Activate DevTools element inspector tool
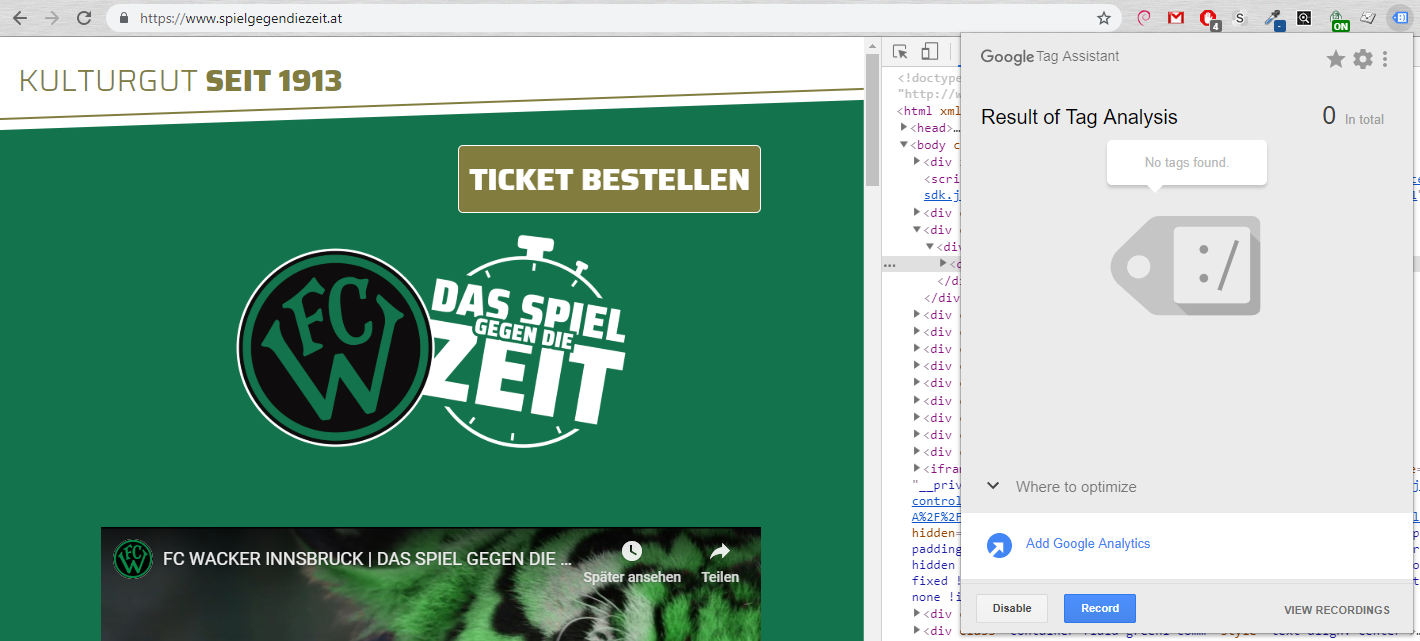The width and height of the screenshot is (1420, 641). pyautogui.click(x=901, y=52)
